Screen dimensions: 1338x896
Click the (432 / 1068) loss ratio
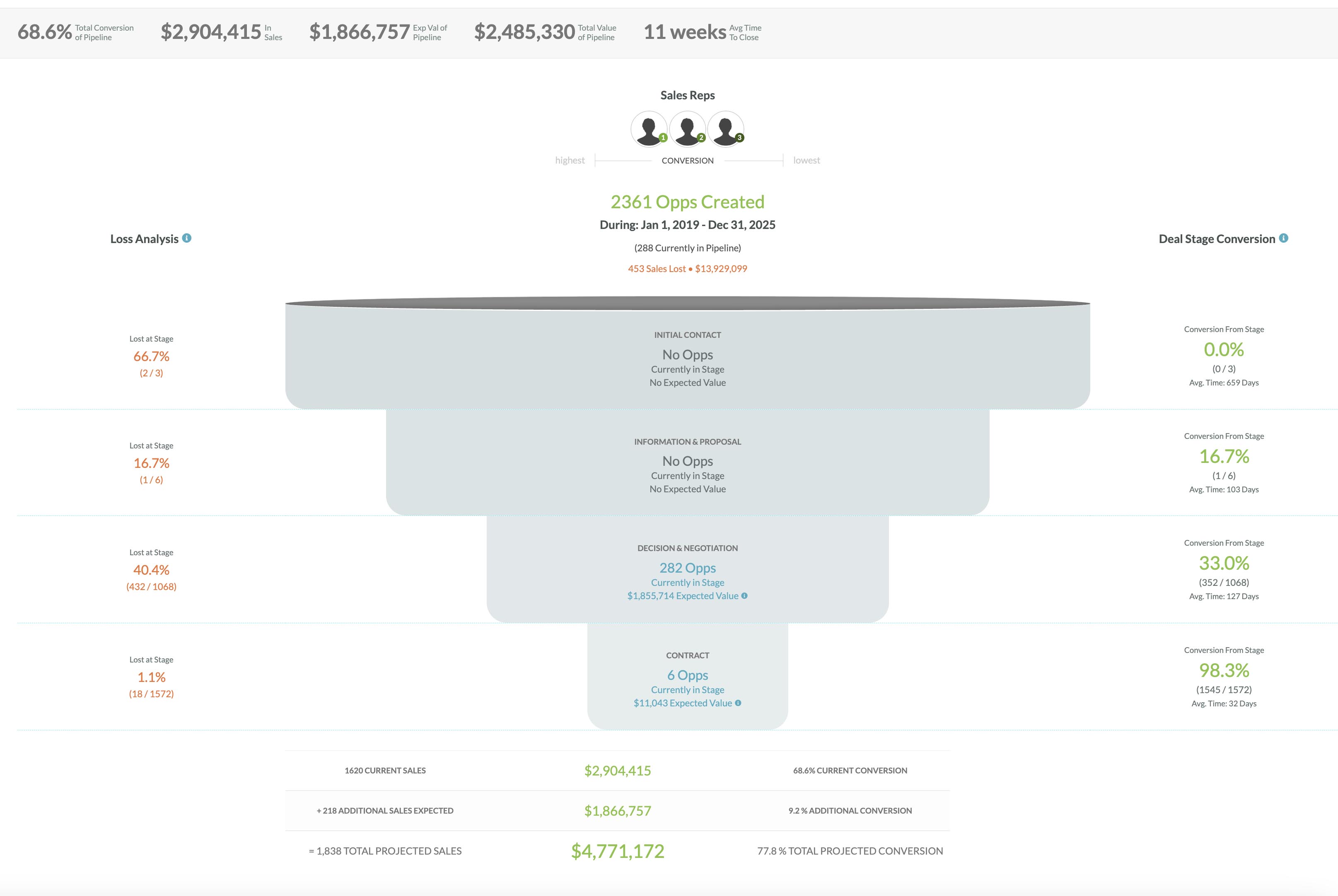[x=152, y=586]
